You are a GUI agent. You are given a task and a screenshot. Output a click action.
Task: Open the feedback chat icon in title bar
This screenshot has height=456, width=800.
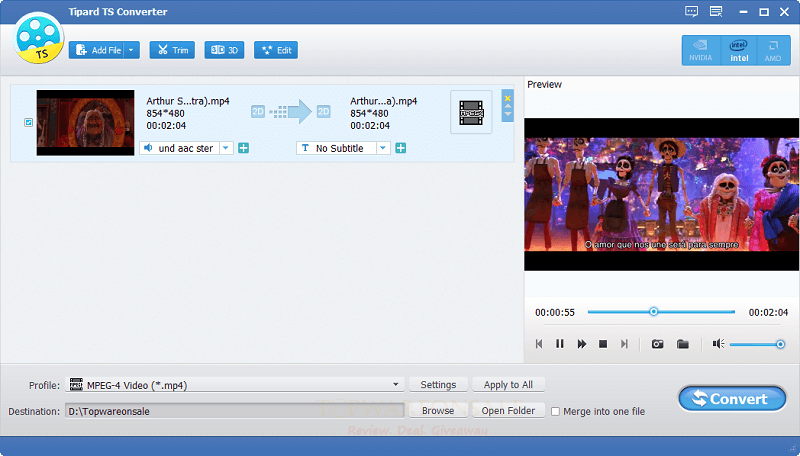[691, 12]
